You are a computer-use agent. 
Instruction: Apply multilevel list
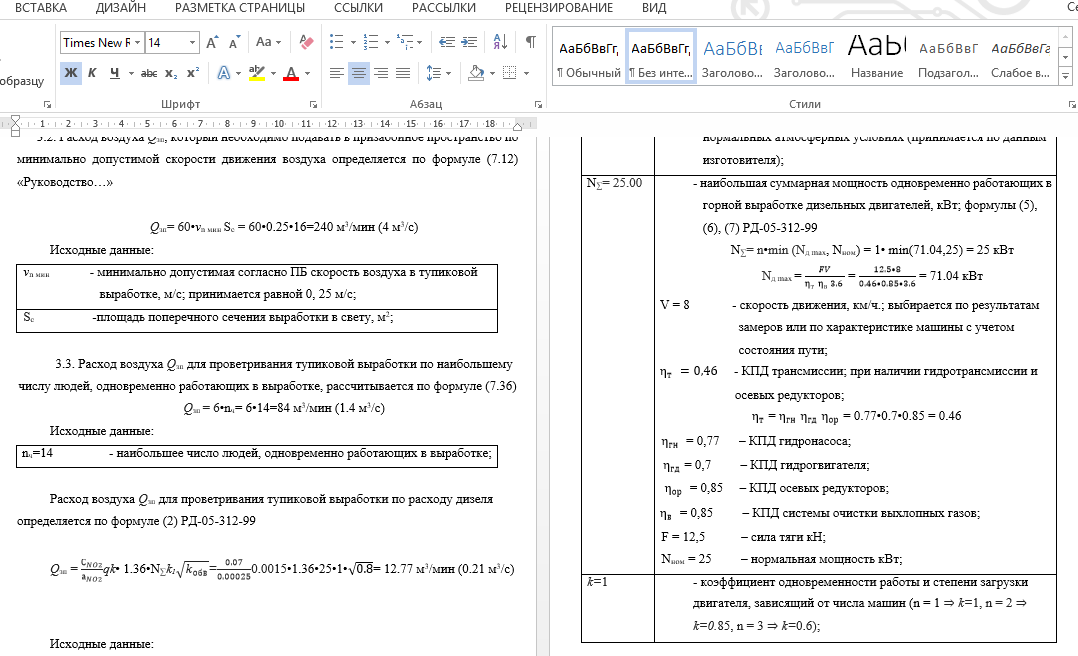click(405, 43)
